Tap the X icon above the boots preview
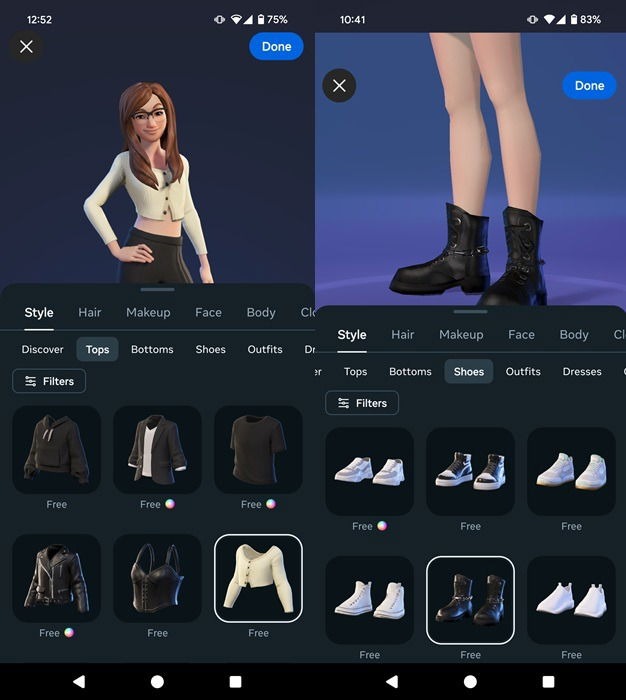Screen dimensions: 626x700 (339, 85)
